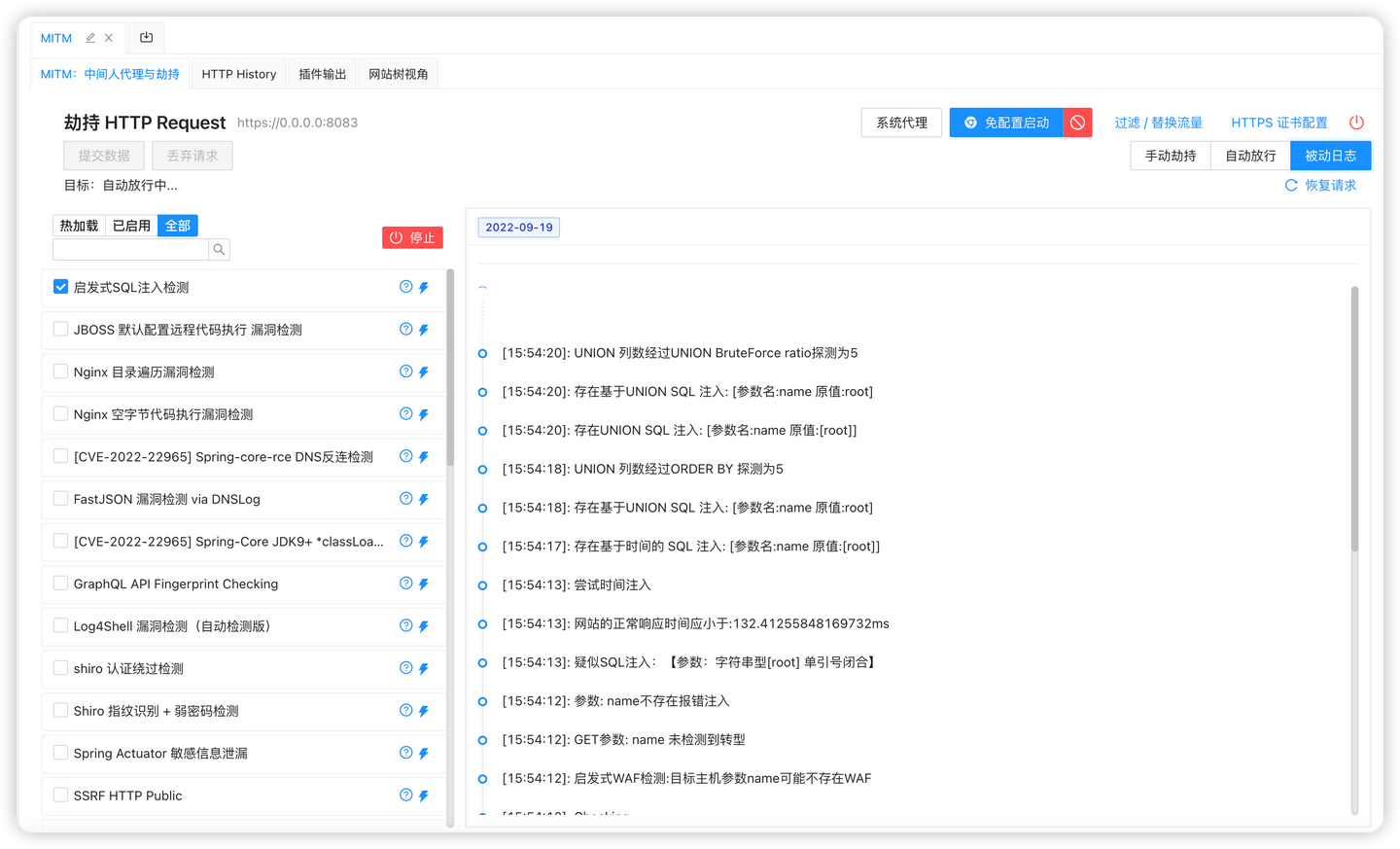The image size is (1400, 849).
Task: Click 免配置启动 button
Action: pos(1006,123)
